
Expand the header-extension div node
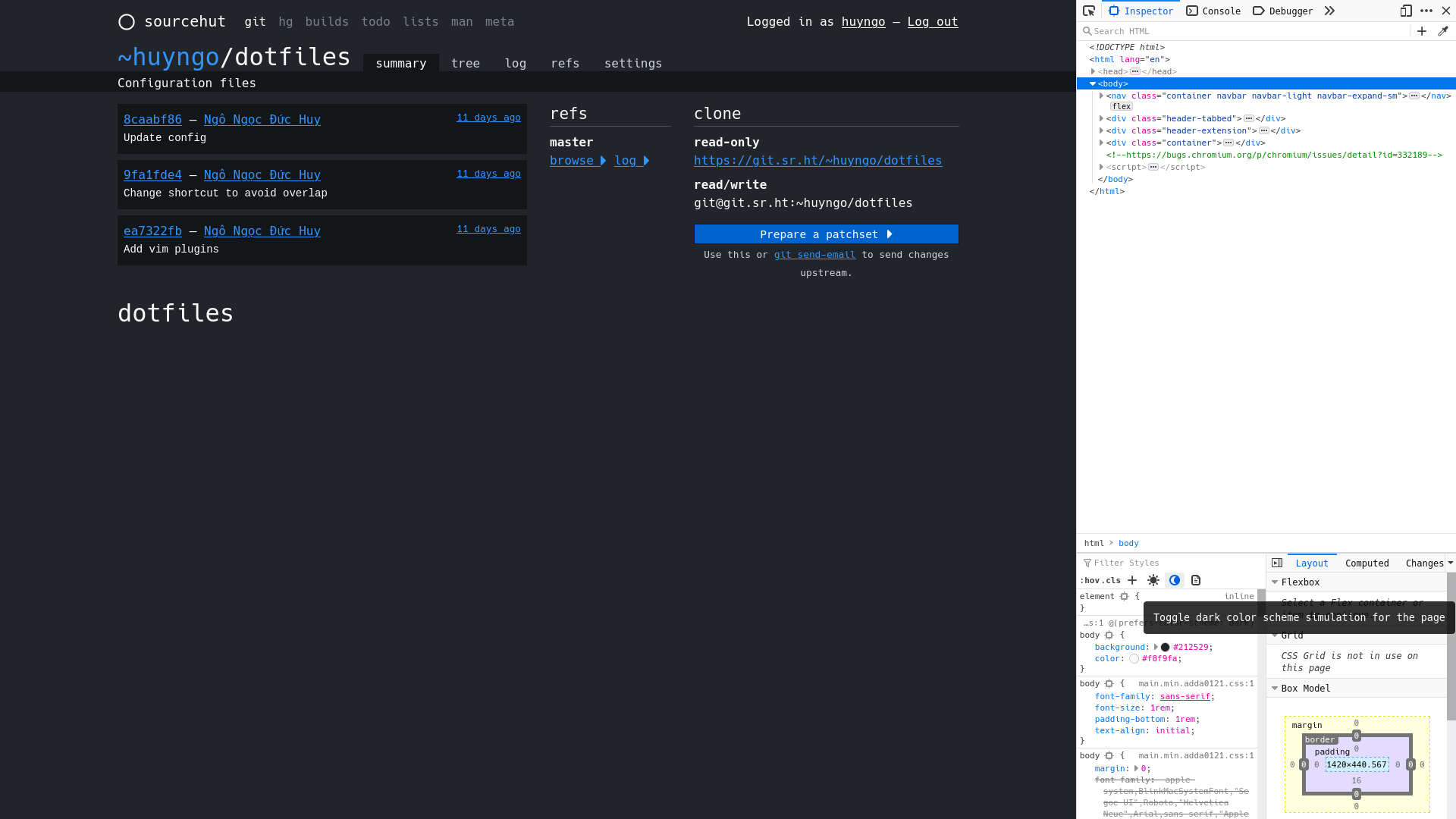point(1101,130)
